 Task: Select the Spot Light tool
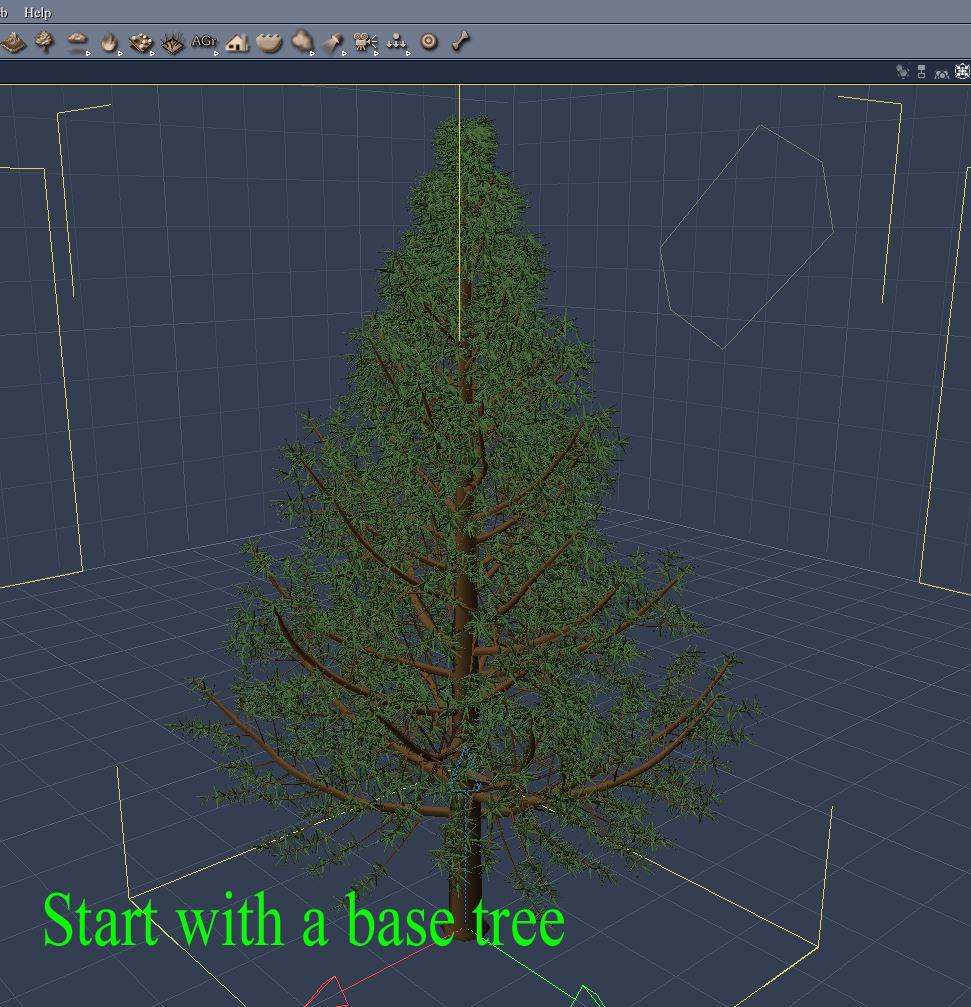[x=332, y=42]
